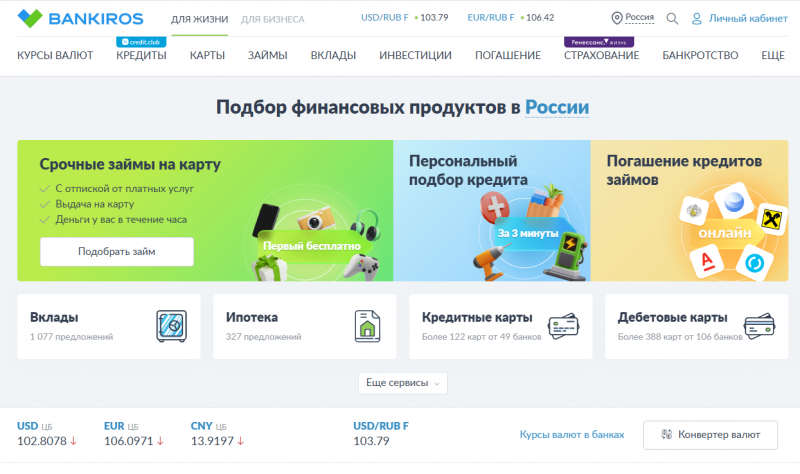Change city via the Россия heading link
The height and width of the screenshot is (474, 800).
coord(557,108)
